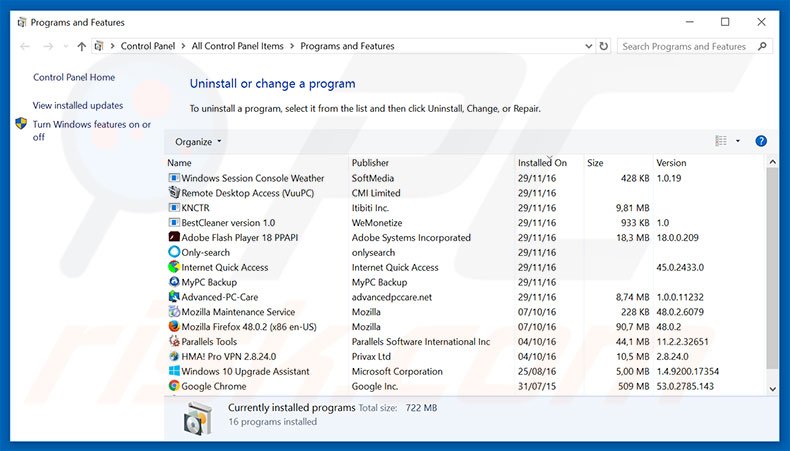The image size is (790, 451).
Task: Click the Search Programs and Features field
Action: (684, 46)
